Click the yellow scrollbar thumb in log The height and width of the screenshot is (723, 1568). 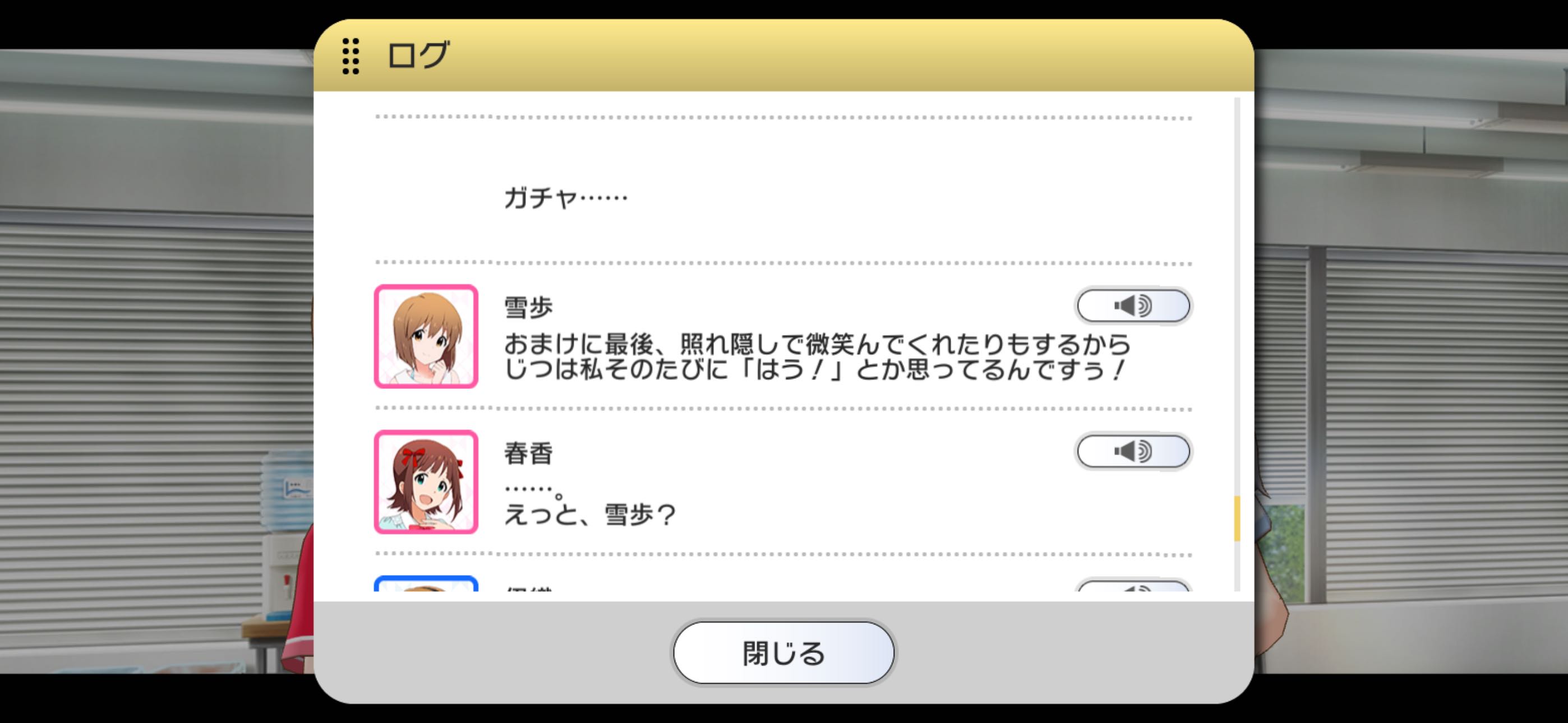tap(1237, 518)
